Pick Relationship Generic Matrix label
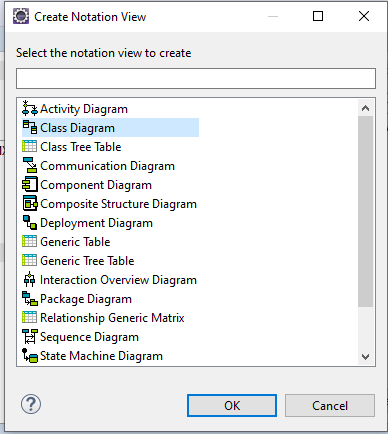Screen dimensions: 388x436 click(112, 318)
